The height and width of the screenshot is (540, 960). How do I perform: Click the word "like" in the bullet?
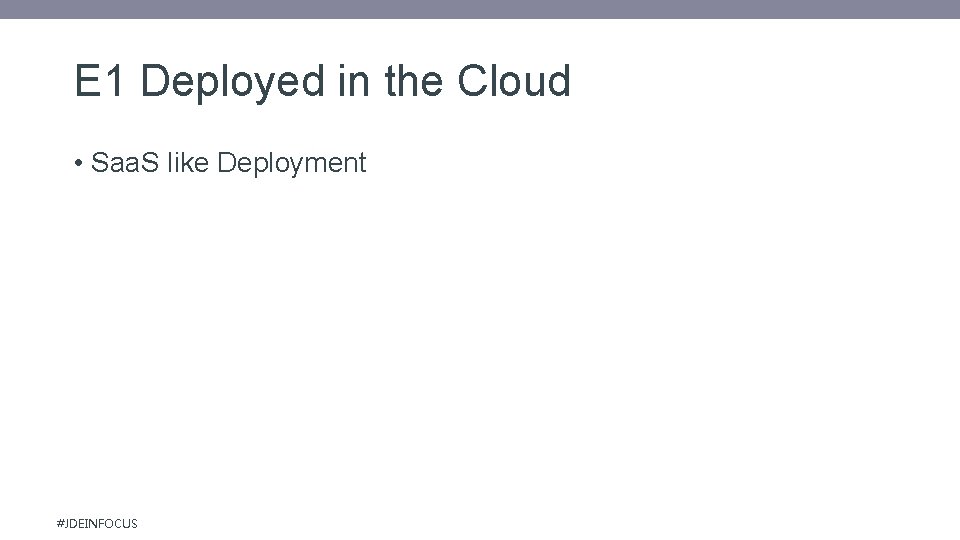[188, 162]
